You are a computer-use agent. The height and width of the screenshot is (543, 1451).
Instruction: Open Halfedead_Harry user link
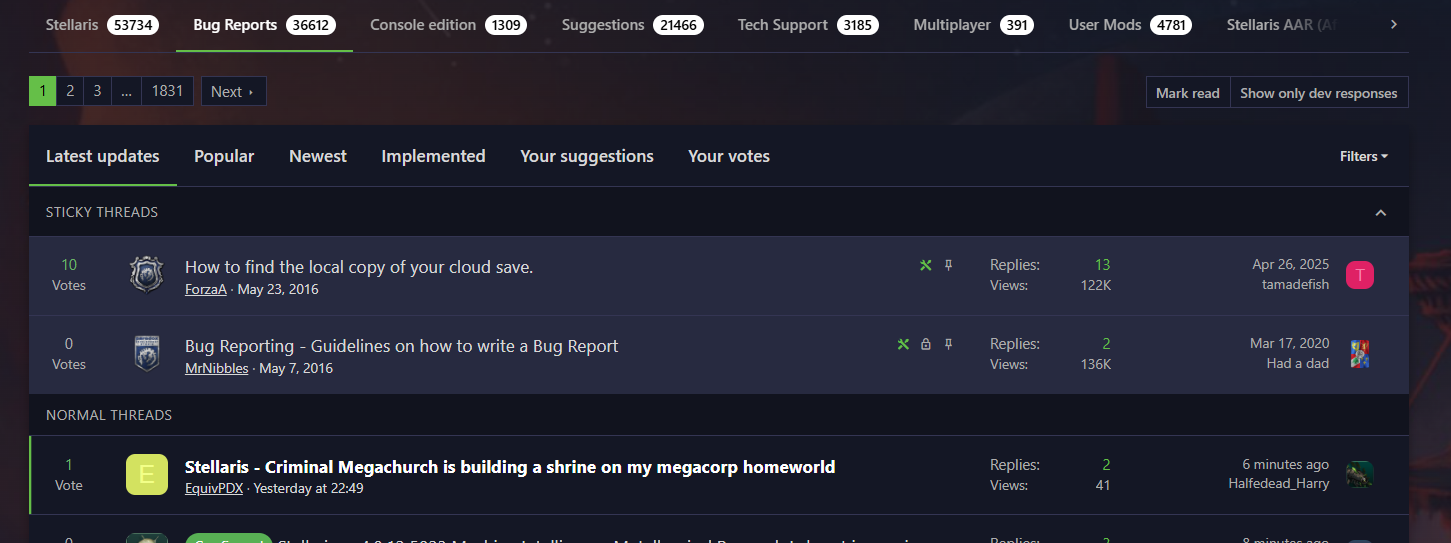point(1279,484)
